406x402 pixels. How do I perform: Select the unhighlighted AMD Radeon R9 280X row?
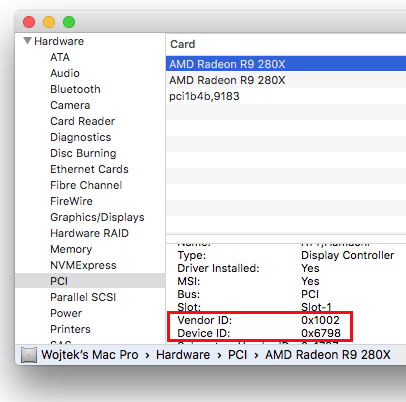click(286, 80)
